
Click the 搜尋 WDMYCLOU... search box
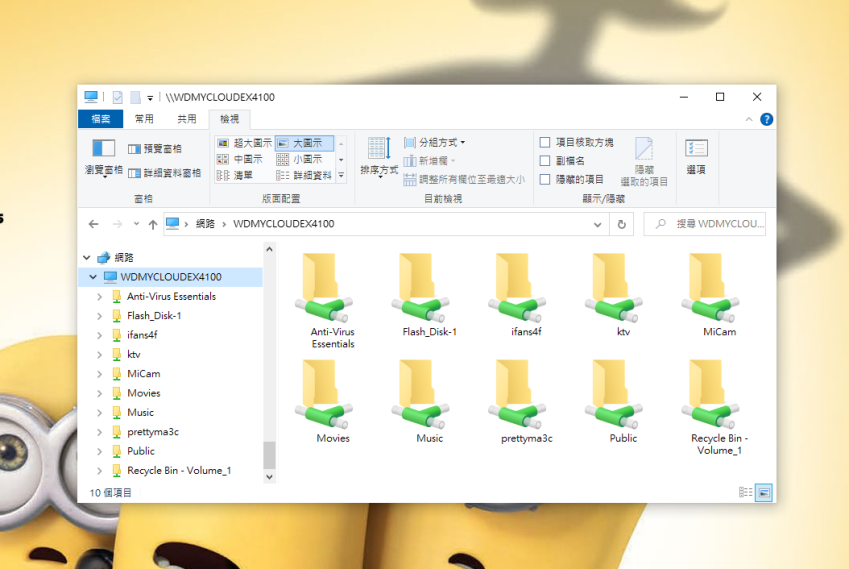(x=704, y=224)
